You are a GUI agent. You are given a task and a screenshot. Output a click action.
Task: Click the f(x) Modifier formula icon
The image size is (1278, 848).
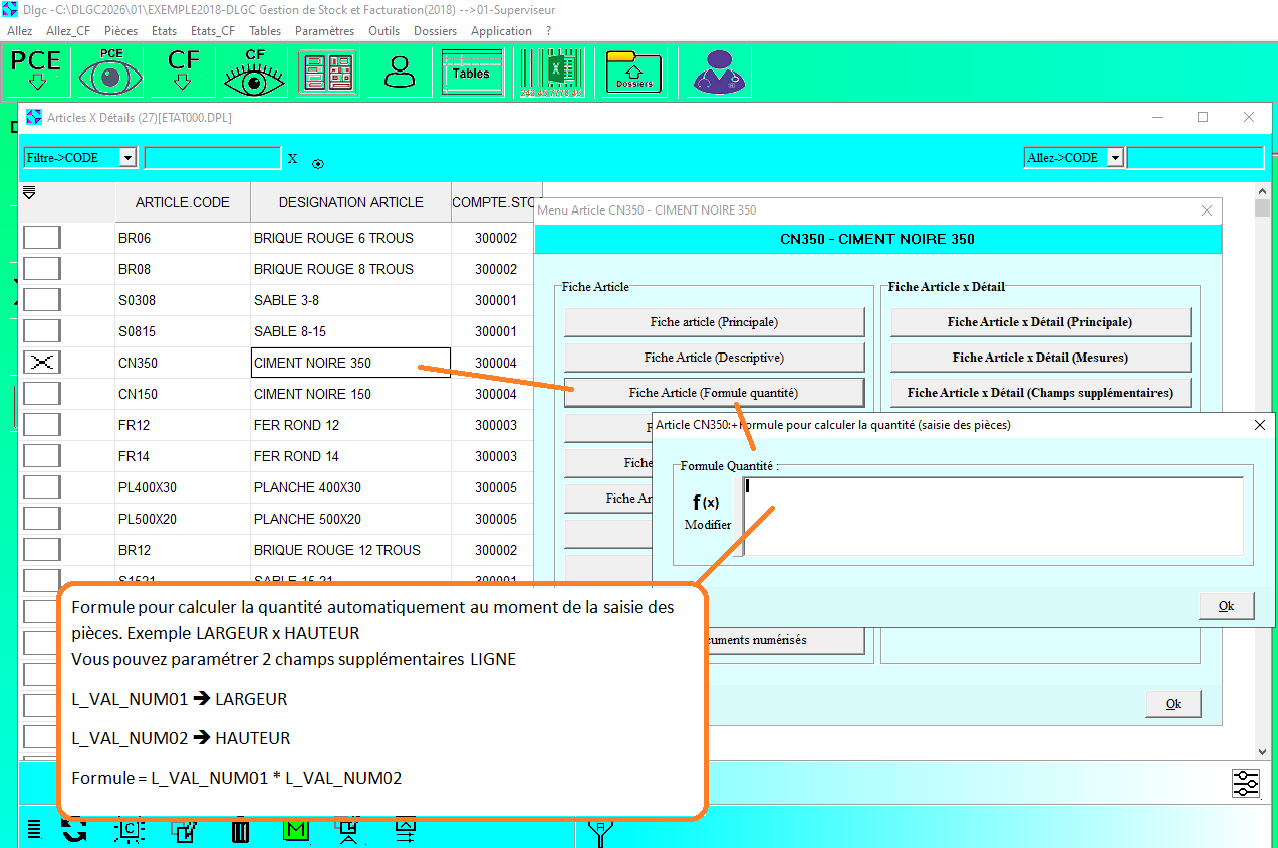[x=707, y=512]
